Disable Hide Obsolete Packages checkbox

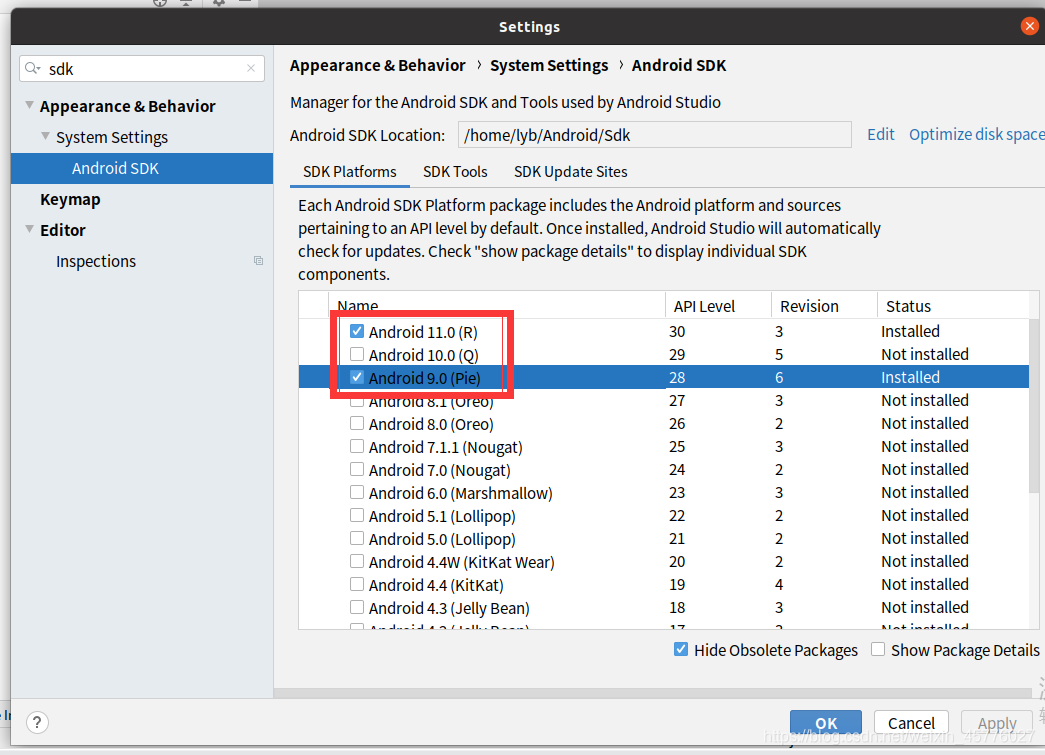pos(680,649)
